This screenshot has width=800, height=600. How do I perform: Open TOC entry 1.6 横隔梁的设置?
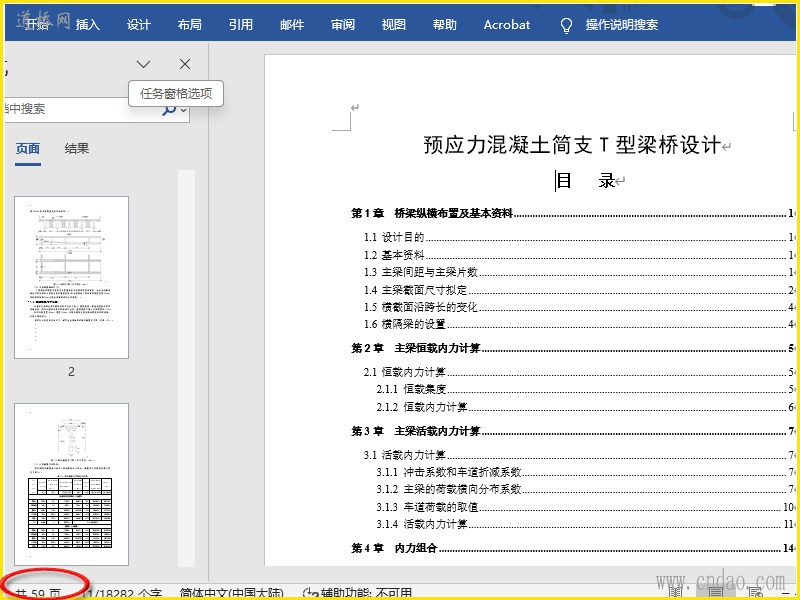click(x=579, y=324)
